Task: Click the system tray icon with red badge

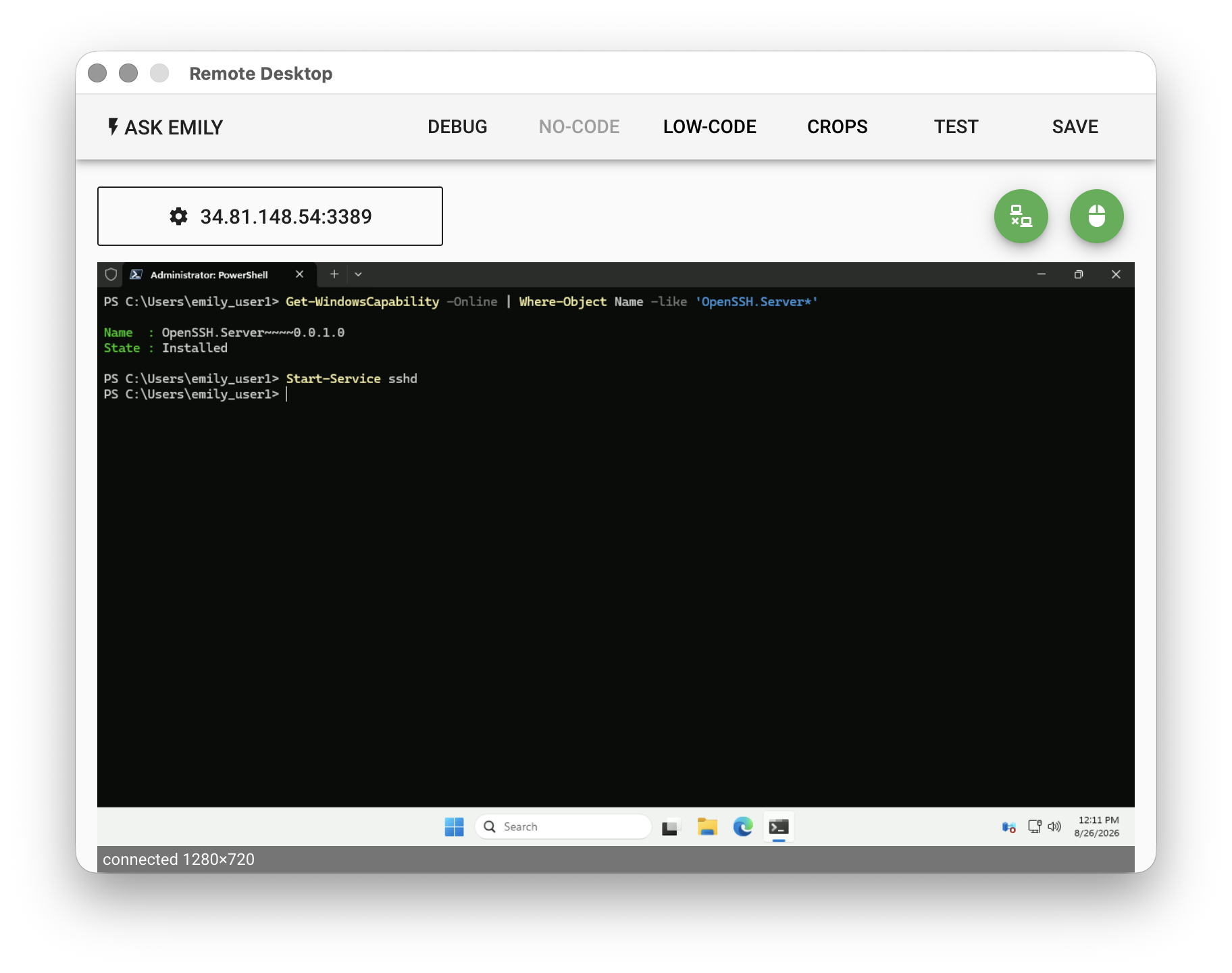Action: pyautogui.click(x=1008, y=827)
